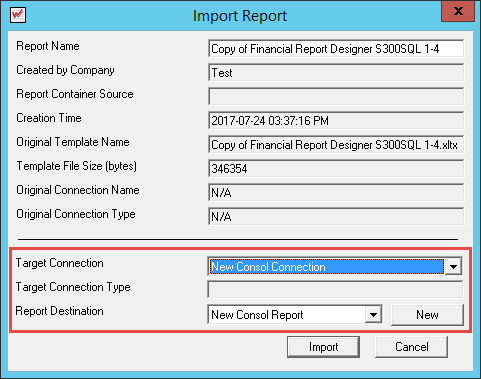Open the Target Connection dropdown arrow
This screenshot has height=379, width=481.
[x=453, y=267]
